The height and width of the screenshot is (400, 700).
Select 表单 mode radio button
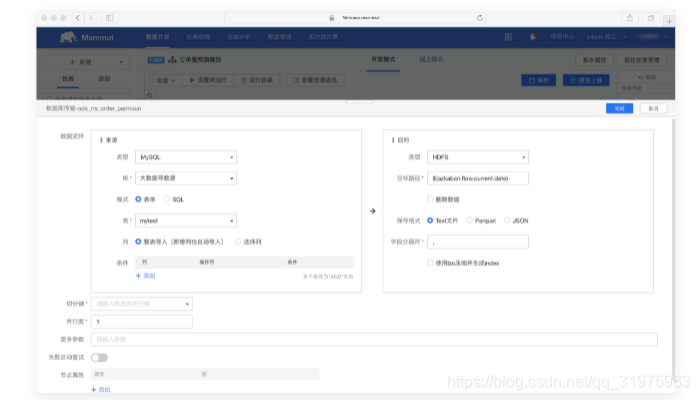[138, 199]
